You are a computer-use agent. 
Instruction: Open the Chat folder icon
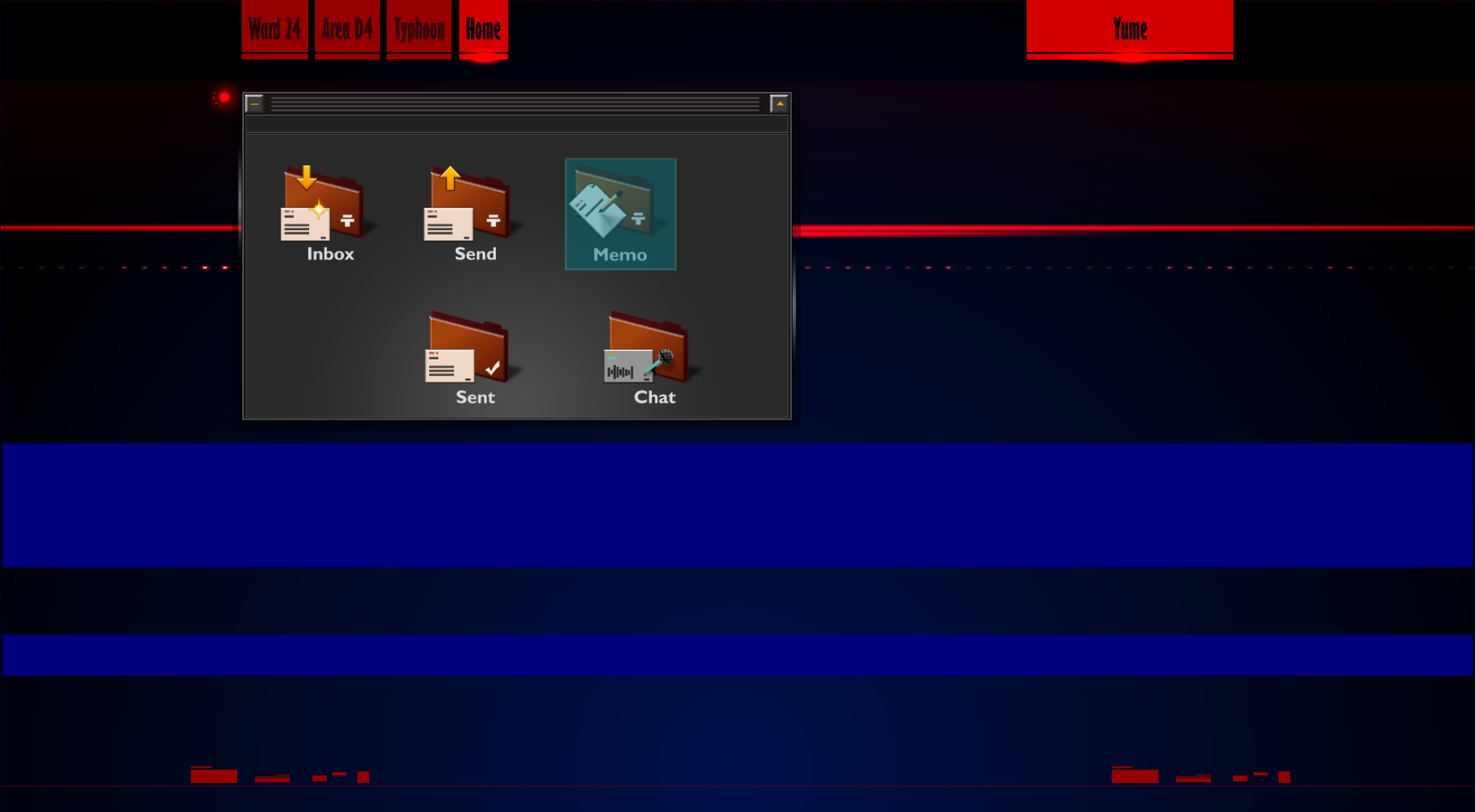[649, 348]
